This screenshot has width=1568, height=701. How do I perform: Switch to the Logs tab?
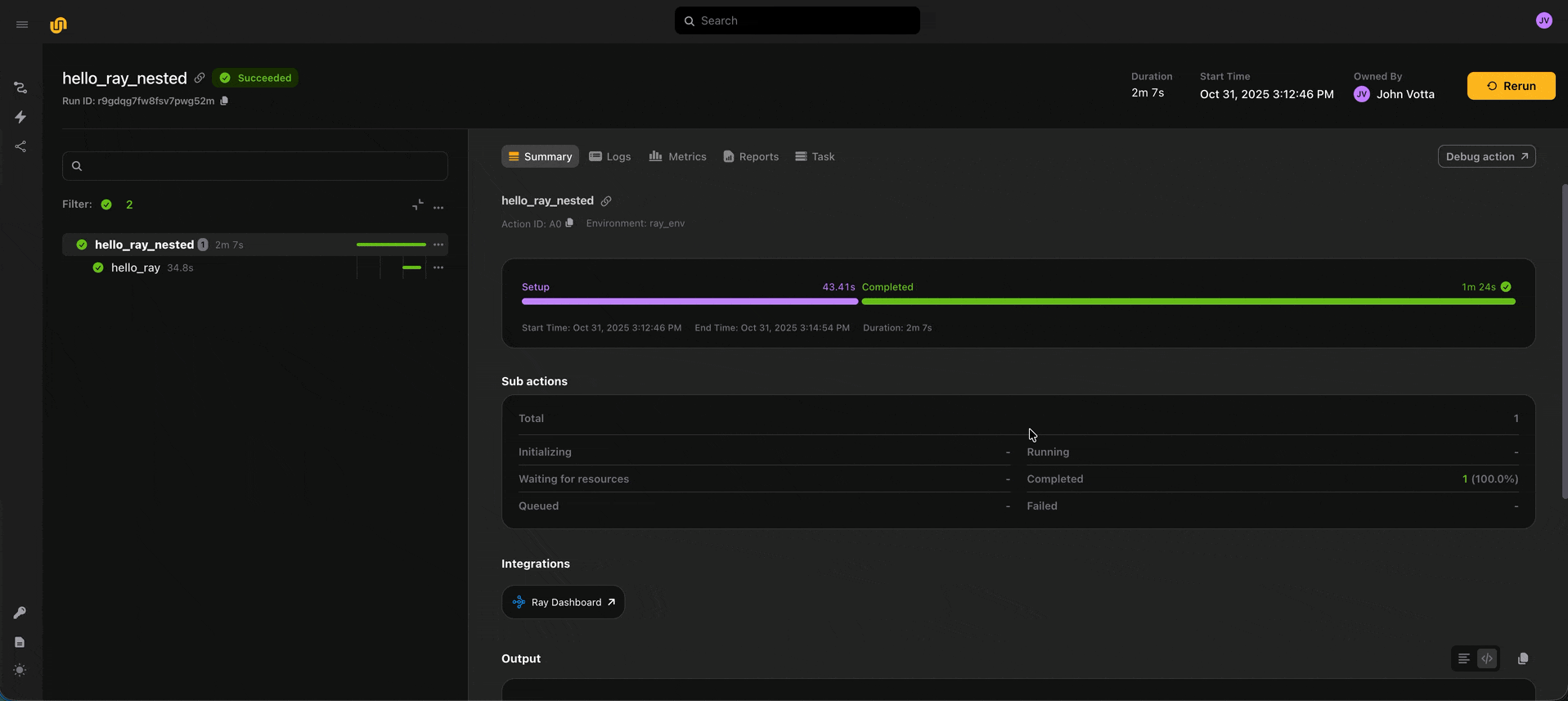(609, 156)
